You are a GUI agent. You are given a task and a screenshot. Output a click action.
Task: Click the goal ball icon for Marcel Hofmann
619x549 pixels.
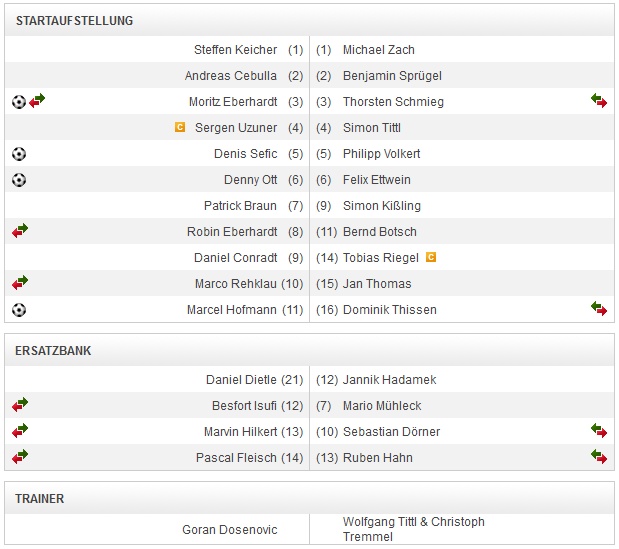click(19, 310)
